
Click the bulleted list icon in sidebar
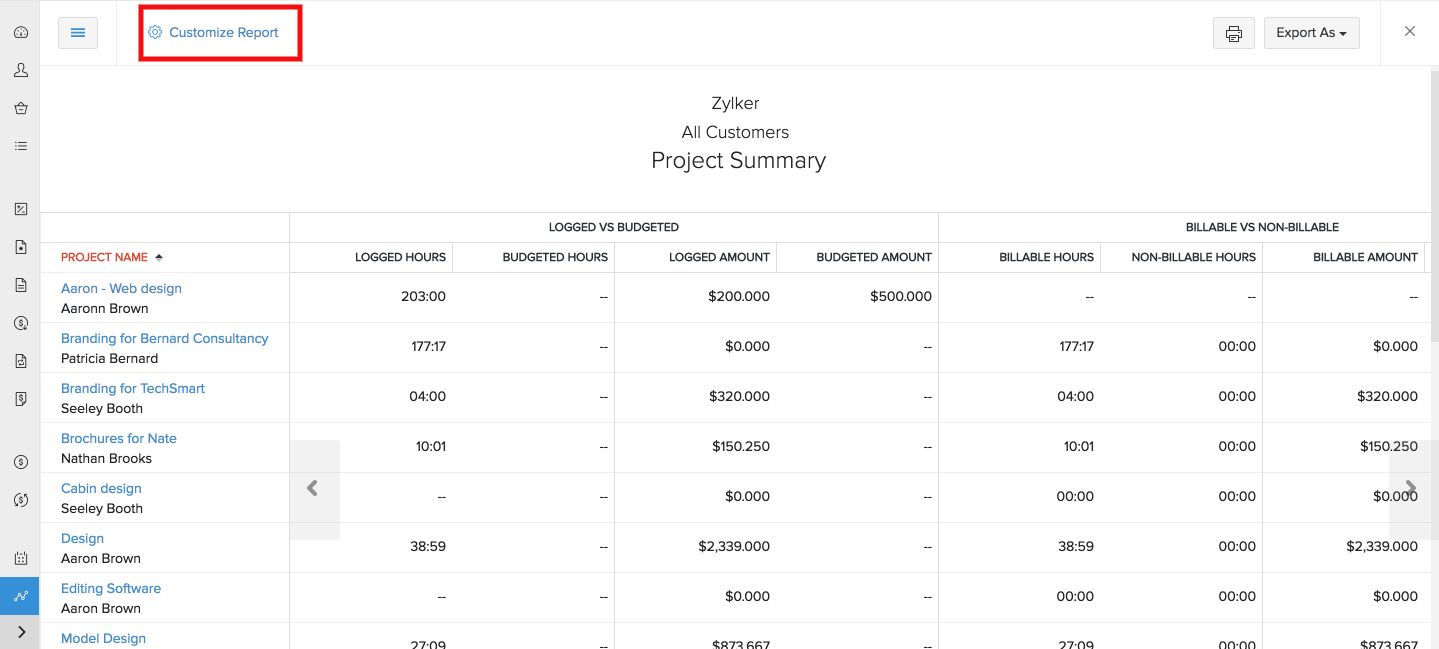point(20,146)
